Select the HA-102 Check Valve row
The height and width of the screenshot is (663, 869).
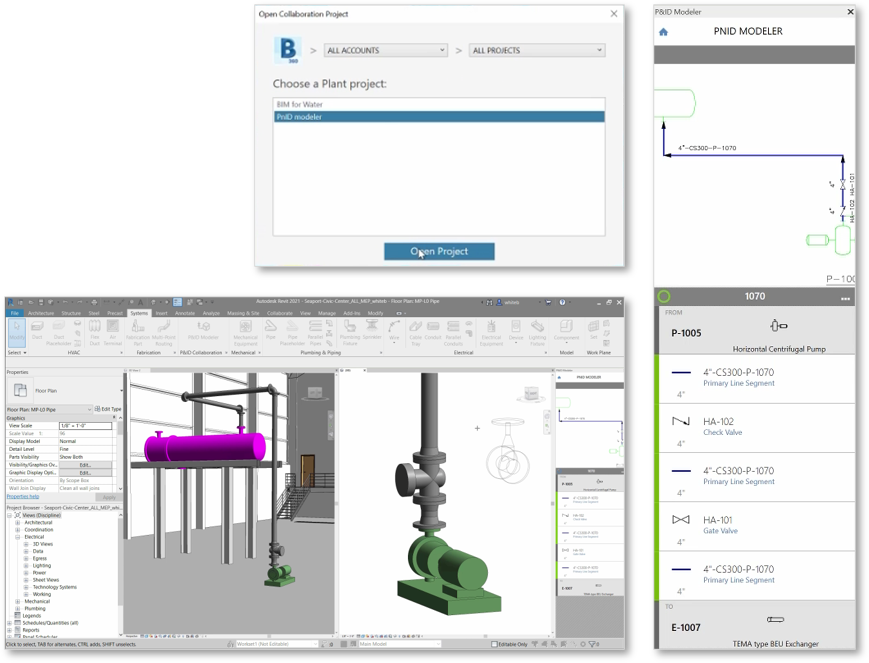pyautogui.click(x=756, y=429)
